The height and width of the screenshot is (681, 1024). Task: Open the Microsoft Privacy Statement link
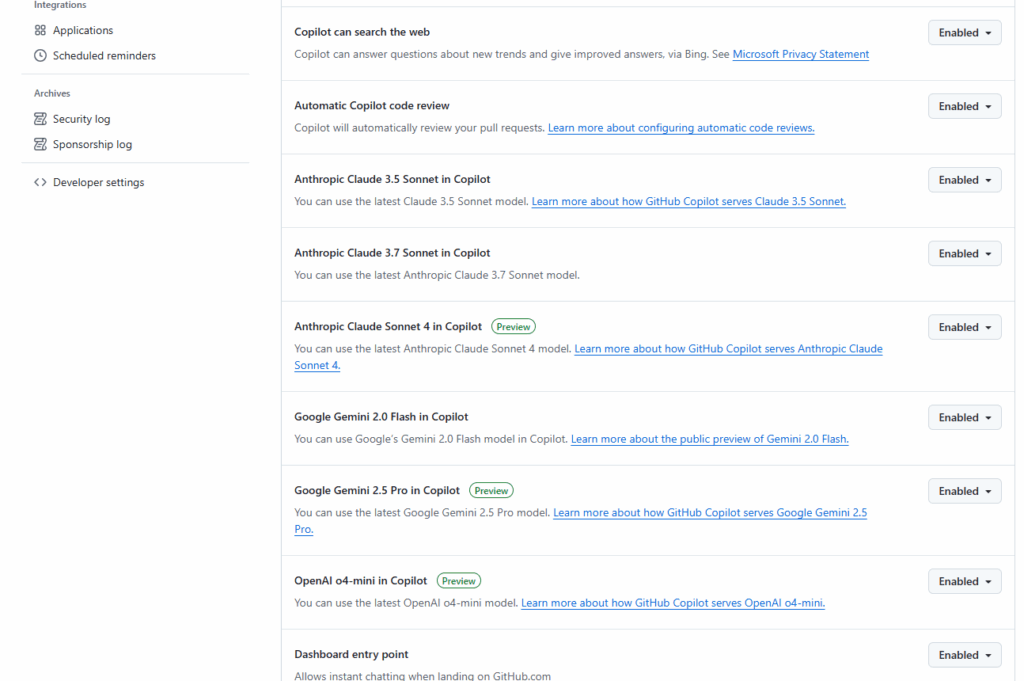coord(801,54)
